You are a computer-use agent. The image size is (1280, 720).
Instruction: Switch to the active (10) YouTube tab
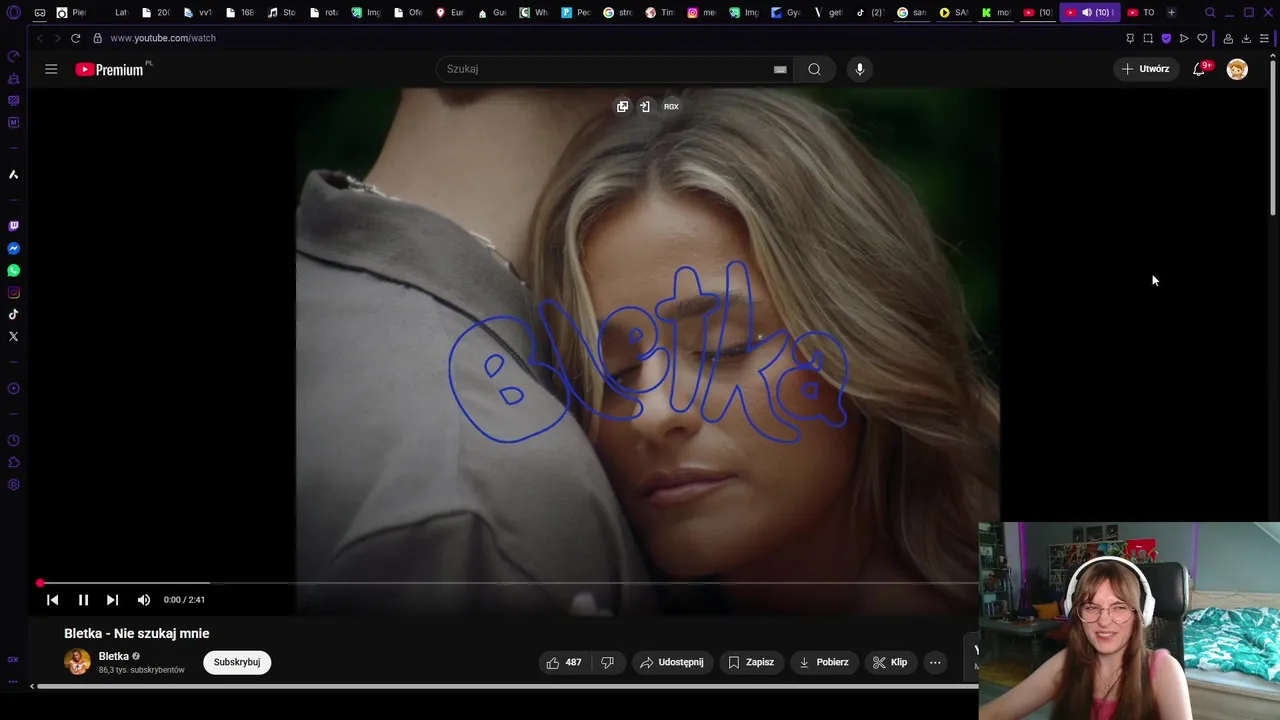tap(1090, 13)
